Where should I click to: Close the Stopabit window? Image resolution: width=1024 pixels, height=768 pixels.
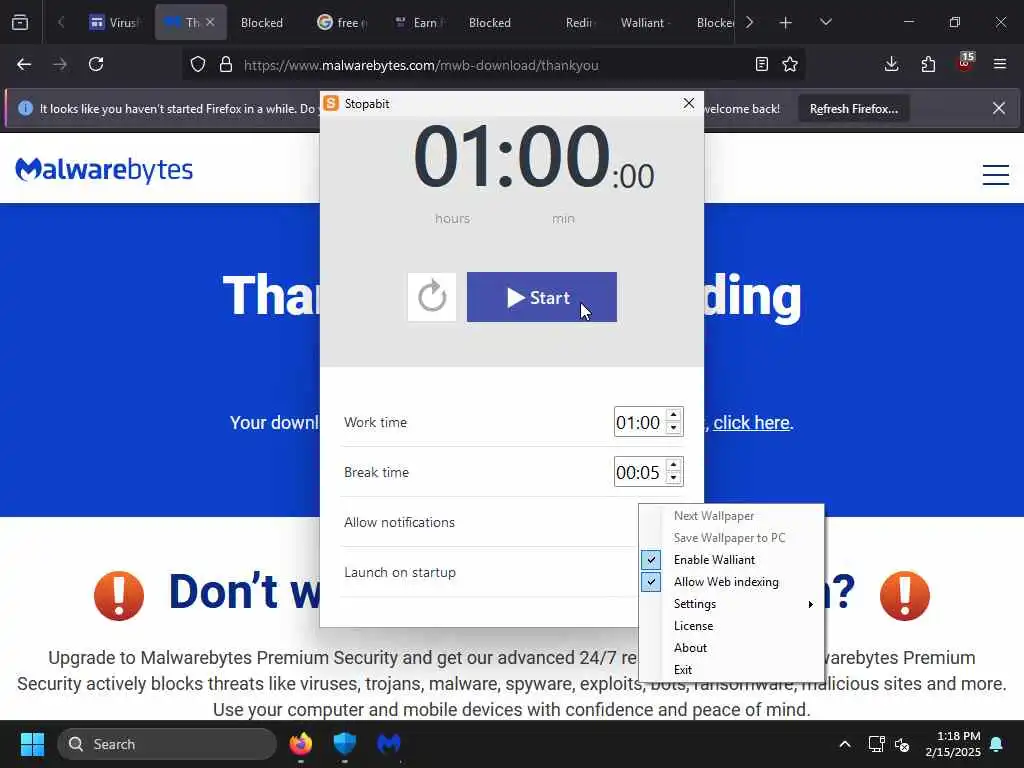[688, 103]
